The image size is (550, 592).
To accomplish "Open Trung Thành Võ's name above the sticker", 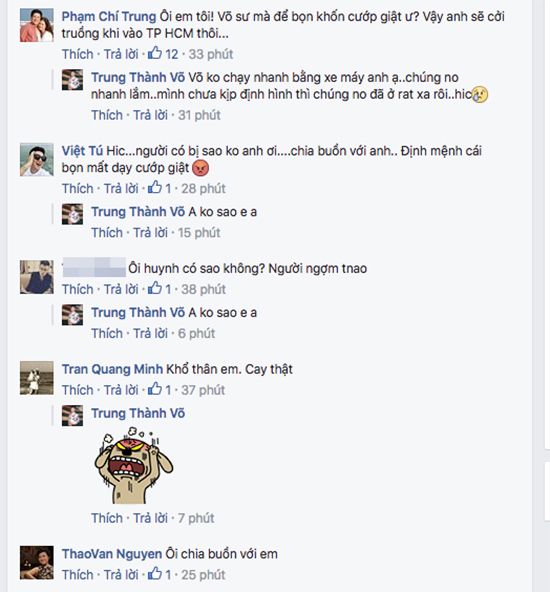I will click(x=138, y=413).
